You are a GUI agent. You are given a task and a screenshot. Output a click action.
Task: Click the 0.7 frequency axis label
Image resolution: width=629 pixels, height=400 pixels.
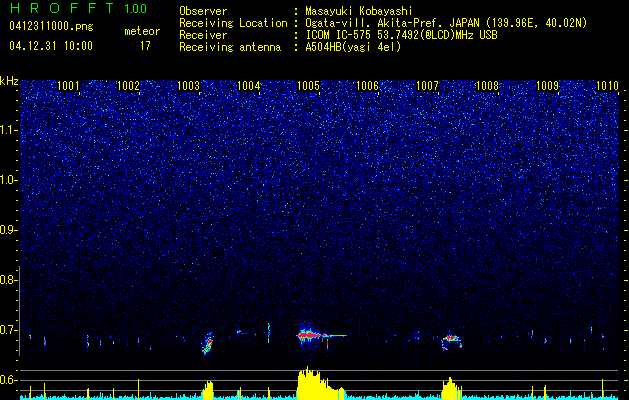tap(8, 330)
